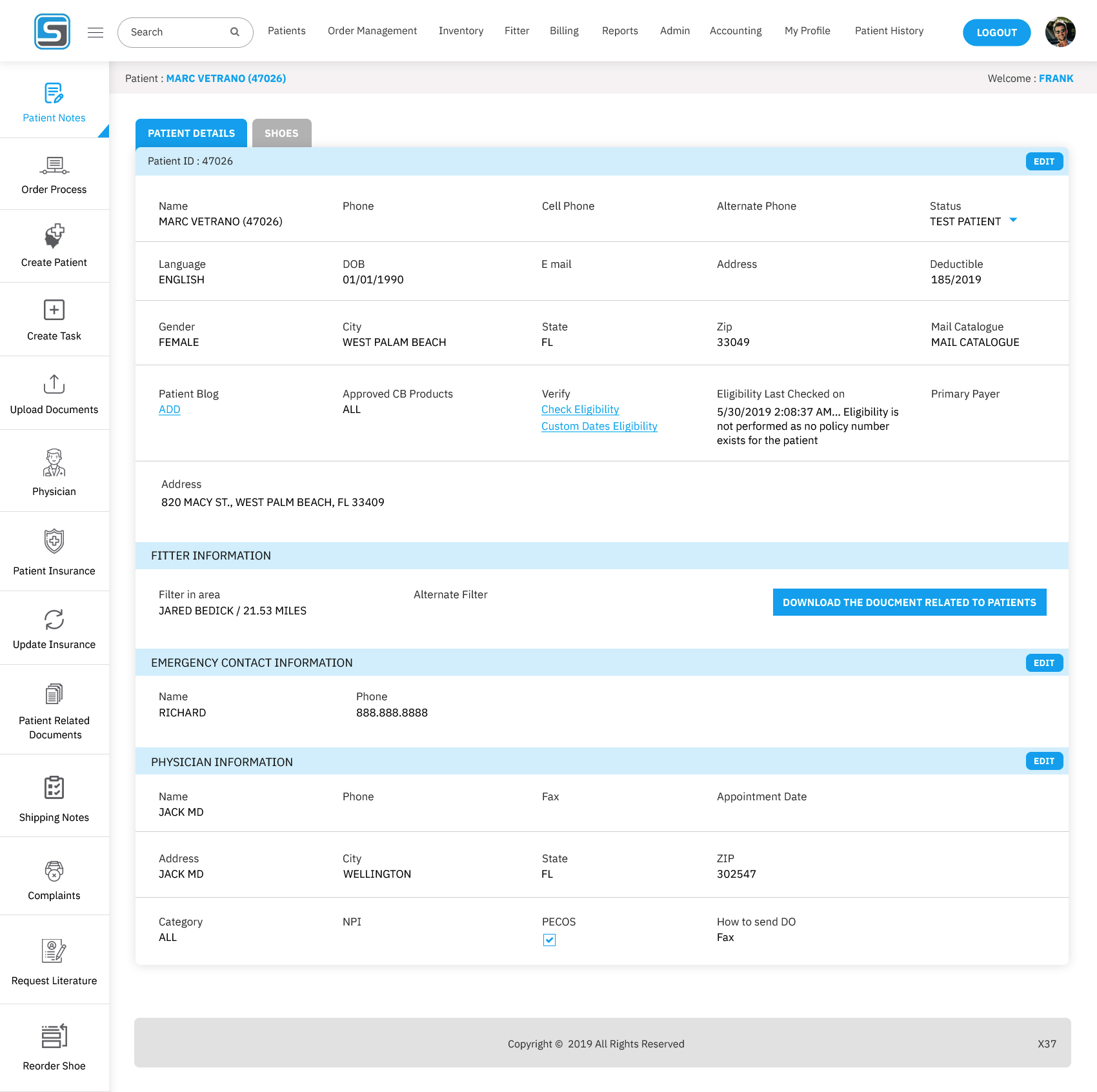Image resolution: width=1097 pixels, height=1092 pixels.
Task: Switch to the SHOES tab
Action: point(281,133)
